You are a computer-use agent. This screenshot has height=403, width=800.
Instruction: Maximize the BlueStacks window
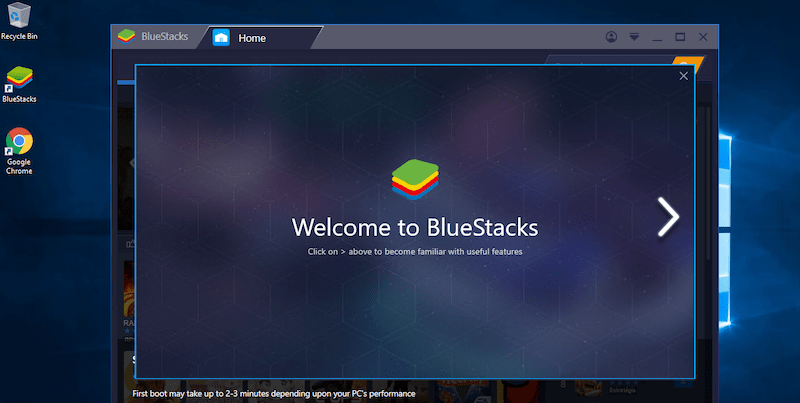[680, 37]
